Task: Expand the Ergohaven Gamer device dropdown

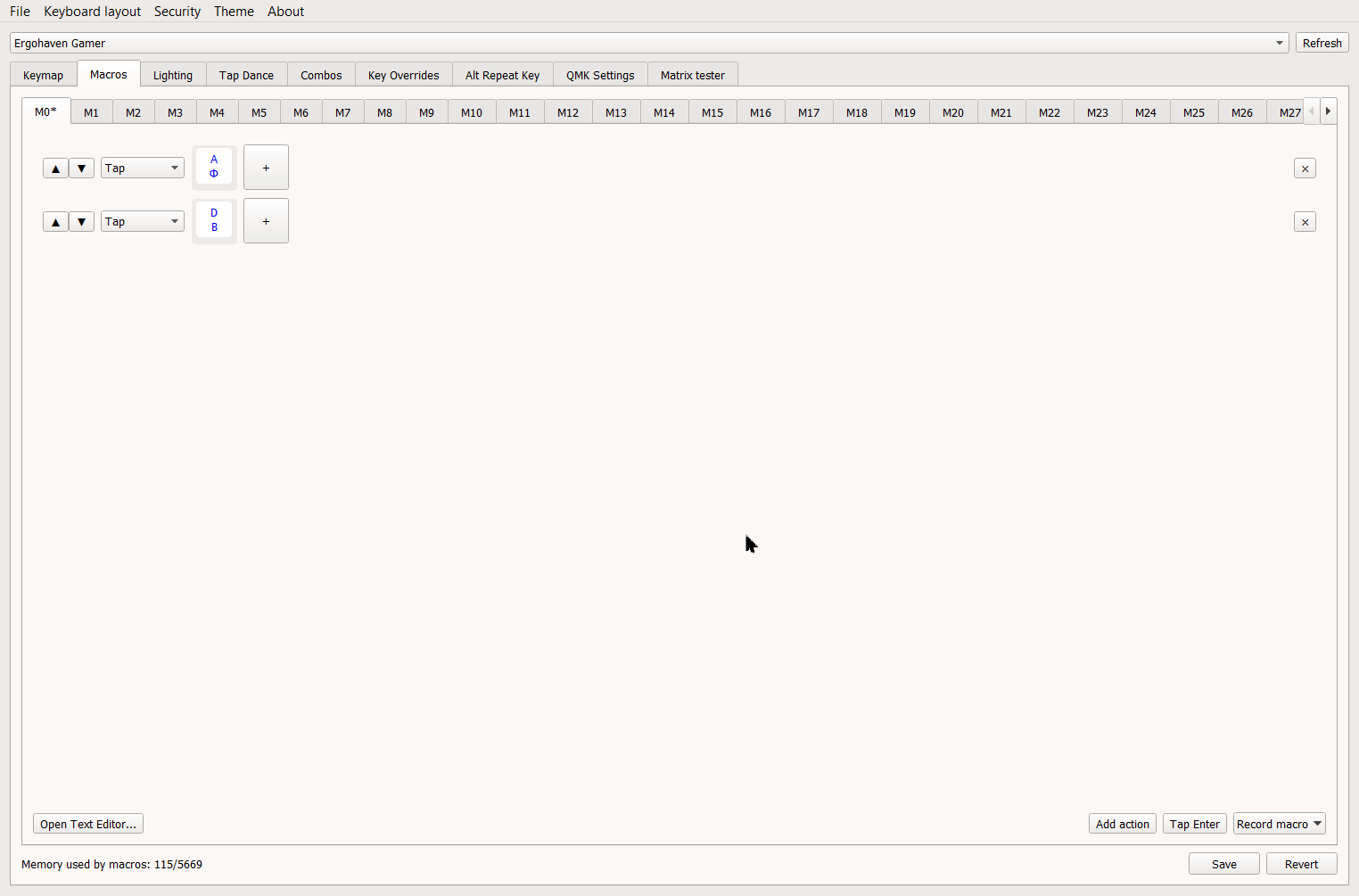Action: [1279, 43]
